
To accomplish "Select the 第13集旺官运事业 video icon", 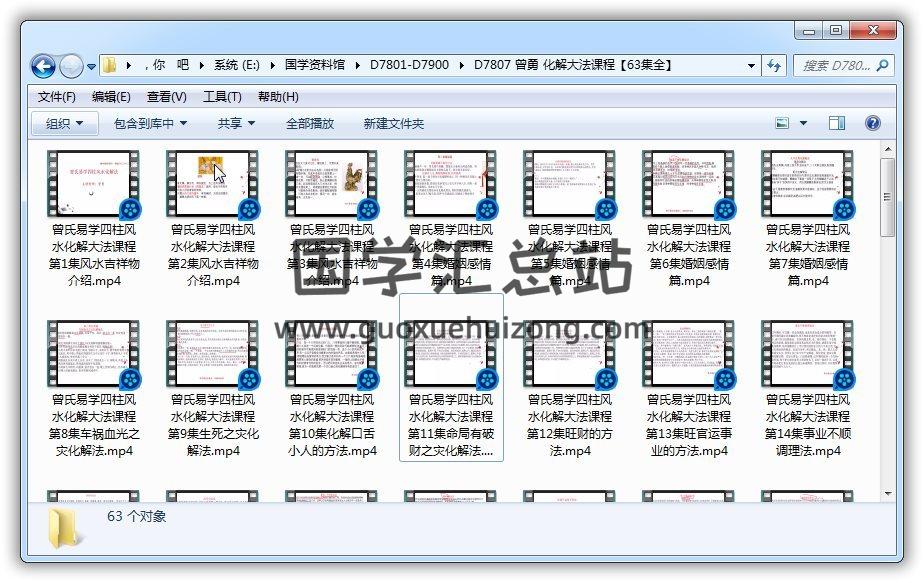I will (689, 354).
